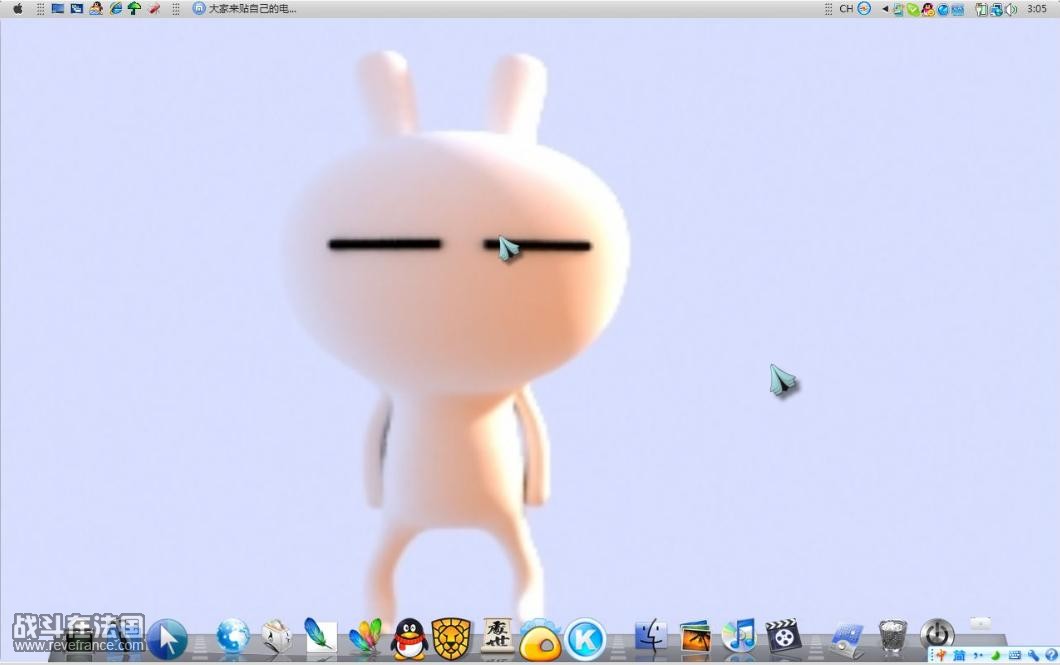Launch the QQ game icon in the top-left quick launch
Screen dimensions: 1060x665
[x=96, y=9]
